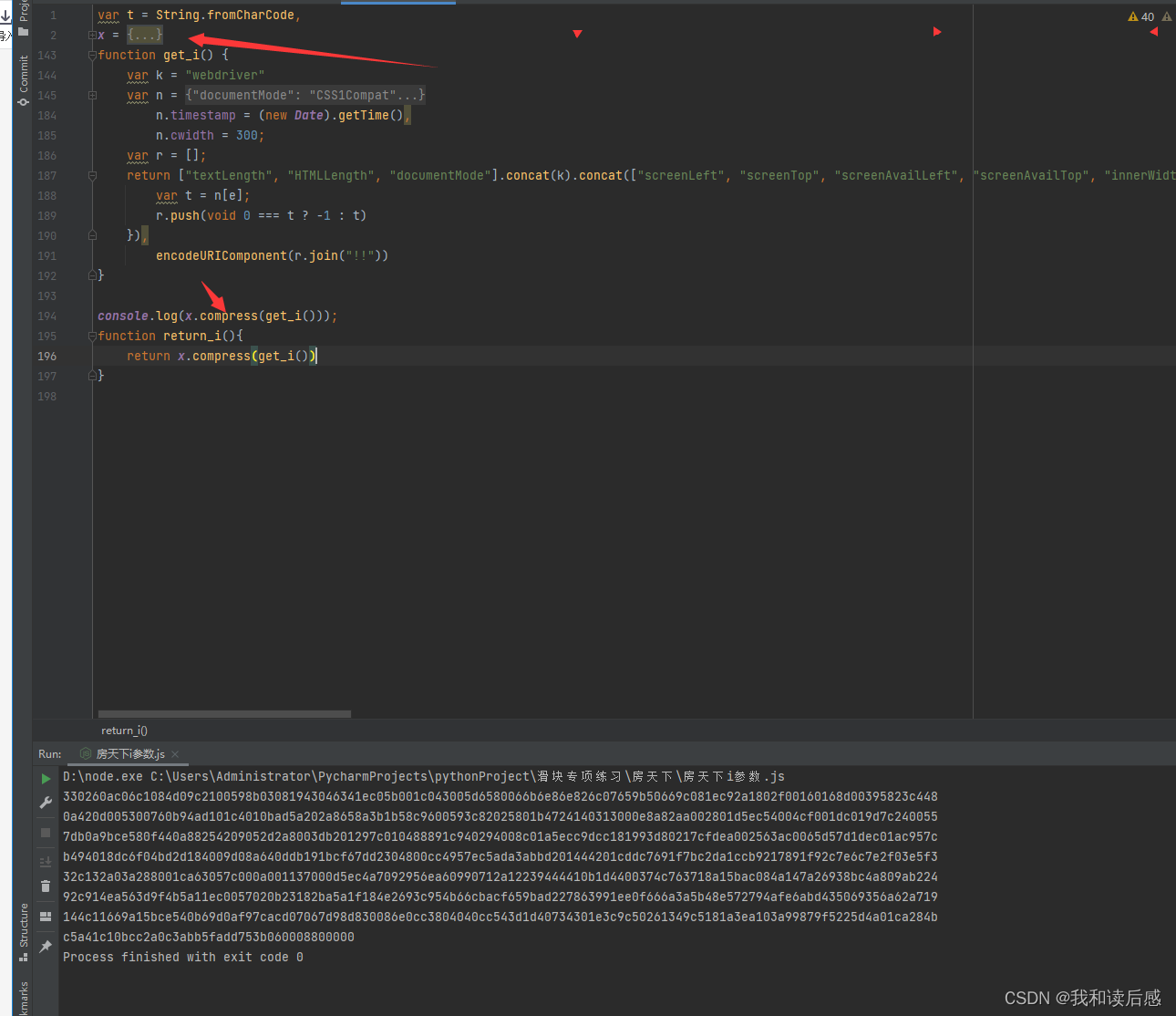Click console output line starting c5a41c10
1176x1016 pixels.
tap(209, 937)
